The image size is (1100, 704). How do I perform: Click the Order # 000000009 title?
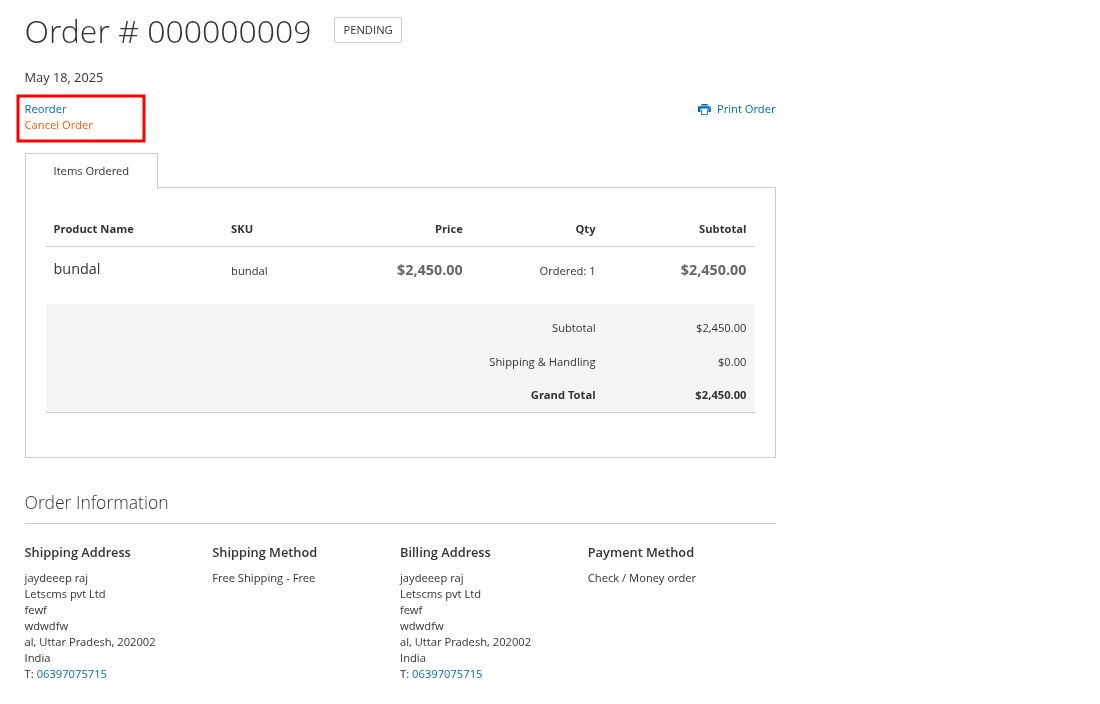coord(167,32)
